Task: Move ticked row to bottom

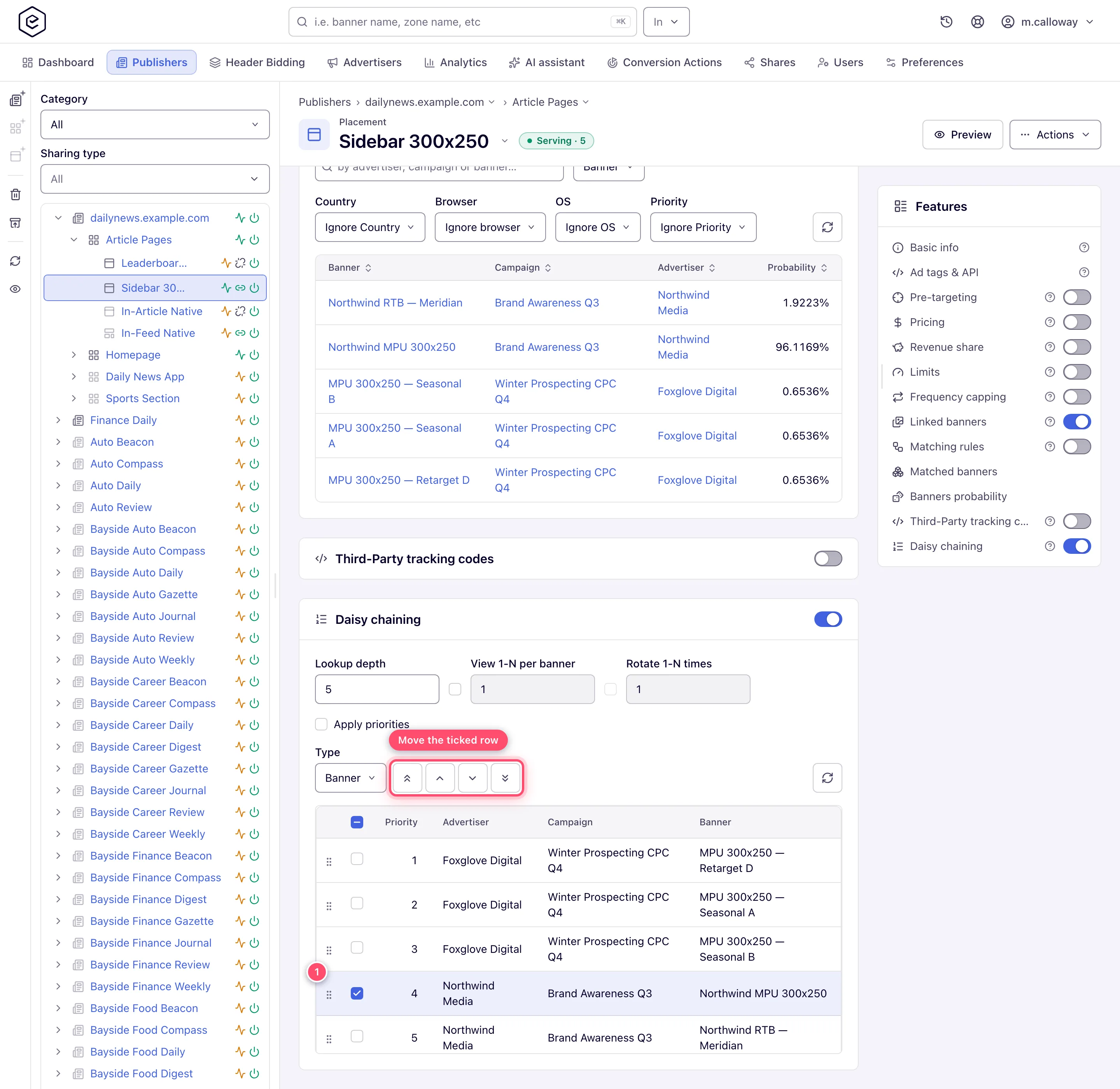Action: [x=505, y=778]
